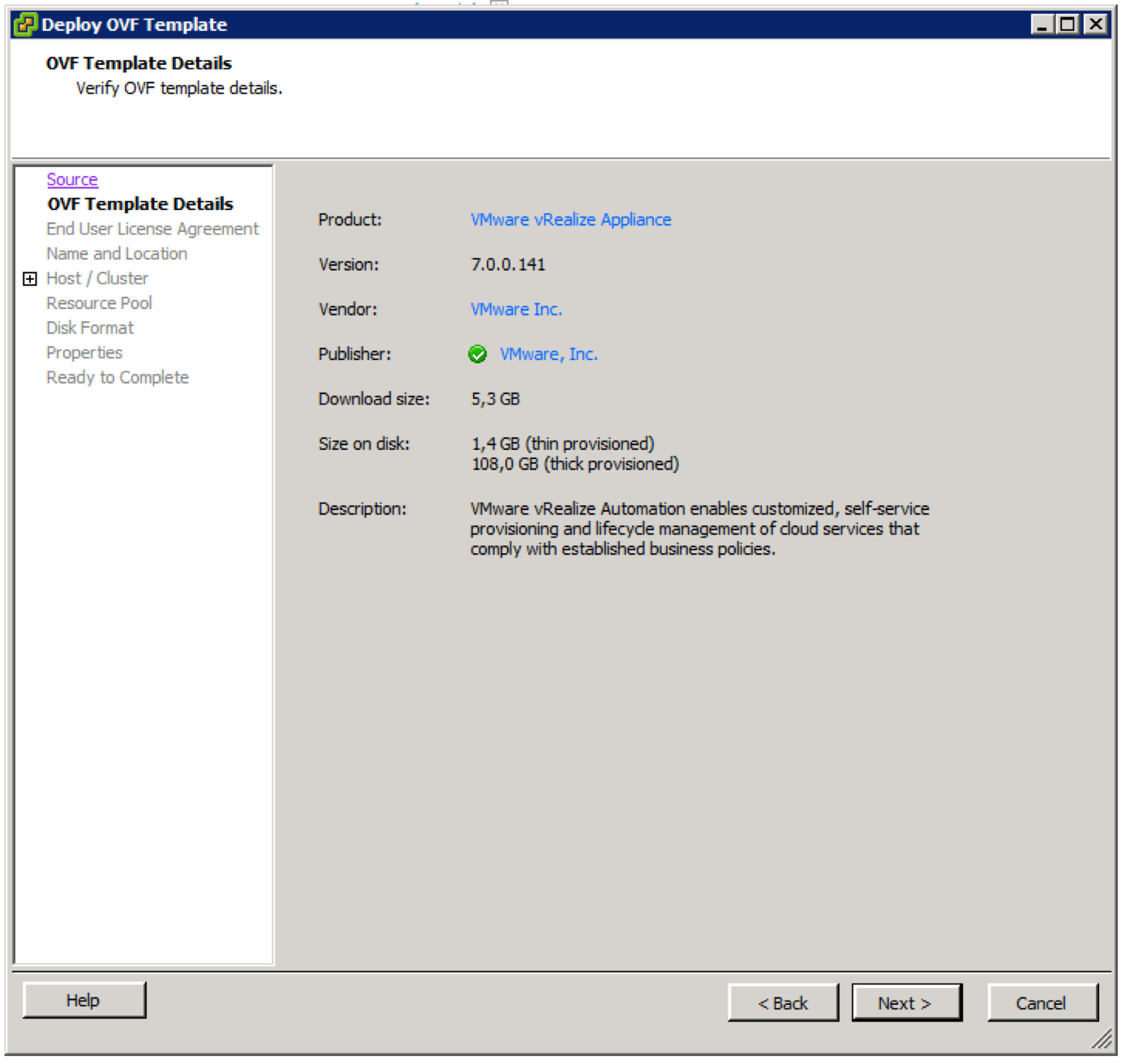Close the Deploy OVF Template window
The image size is (1126, 1064).
(1096, 24)
